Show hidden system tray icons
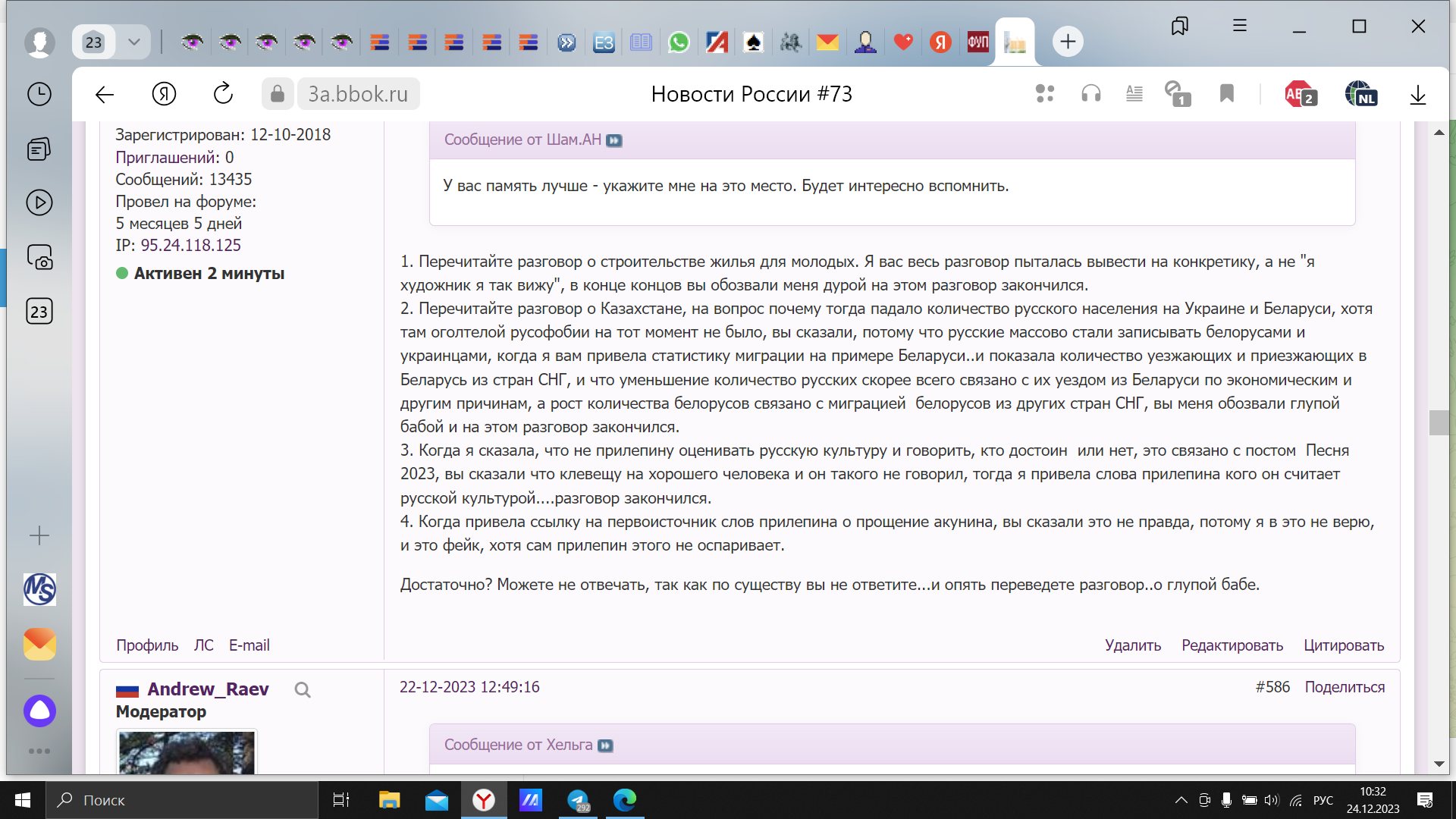 [1181, 800]
